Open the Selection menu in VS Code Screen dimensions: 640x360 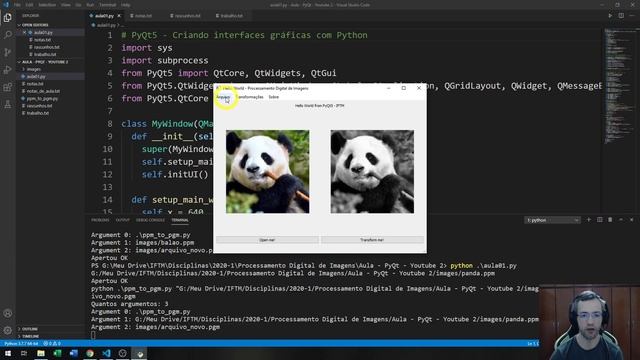click(47, 5)
